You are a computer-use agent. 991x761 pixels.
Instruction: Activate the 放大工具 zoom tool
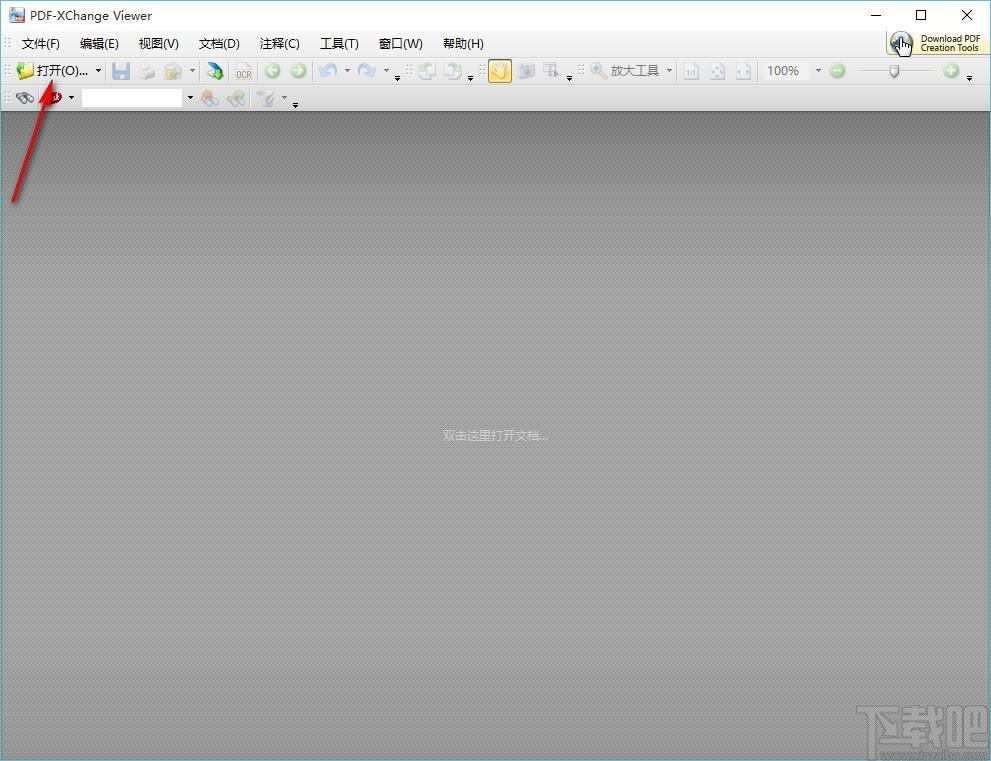pyautogui.click(x=625, y=71)
